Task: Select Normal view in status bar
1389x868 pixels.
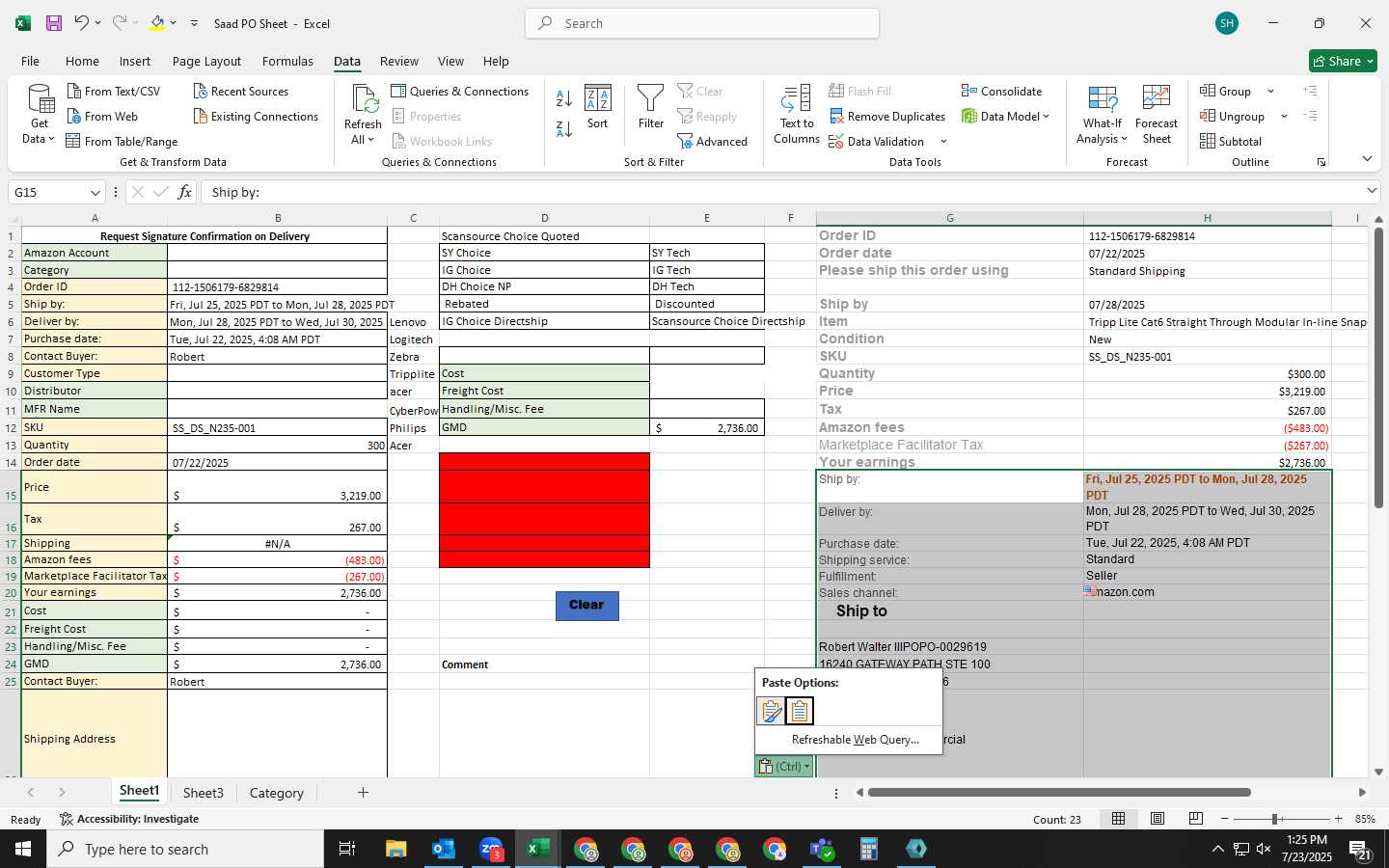Action: point(1119,818)
